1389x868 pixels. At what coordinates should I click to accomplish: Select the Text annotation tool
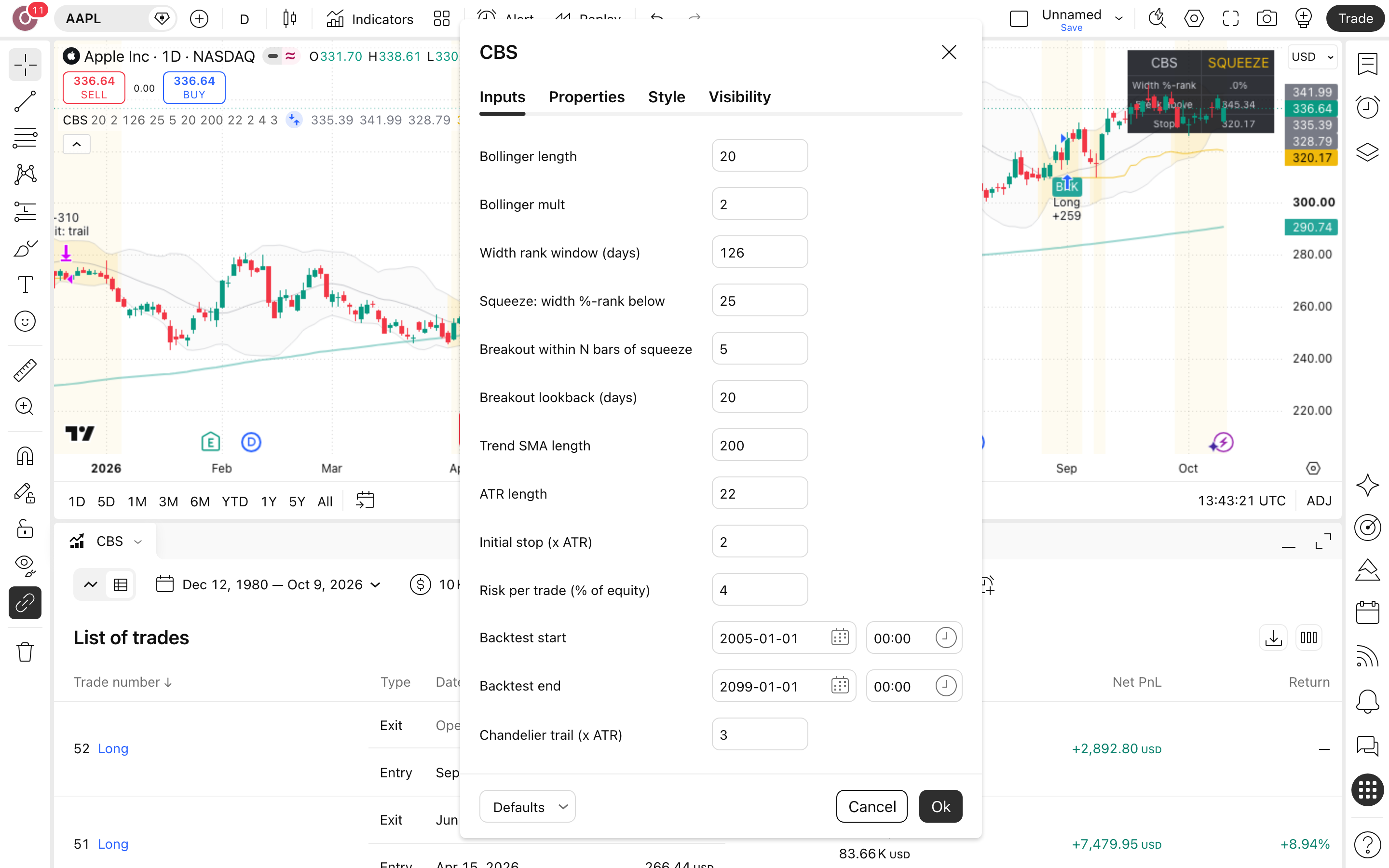pyautogui.click(x=25, y=285)
